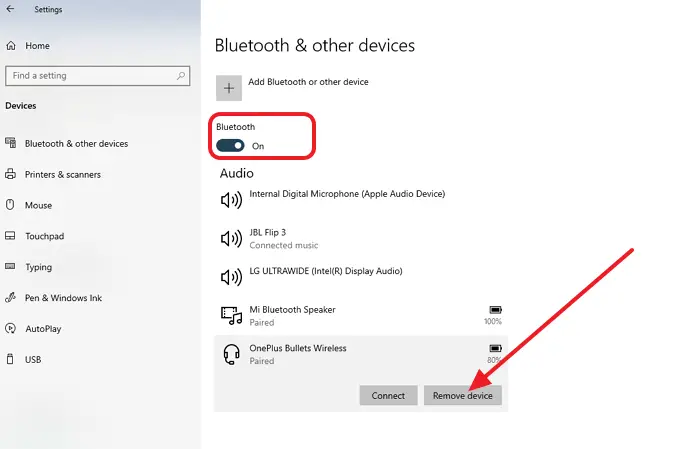Click the back arrow in Settings
The image size is (700, 449).
(10, 10)
